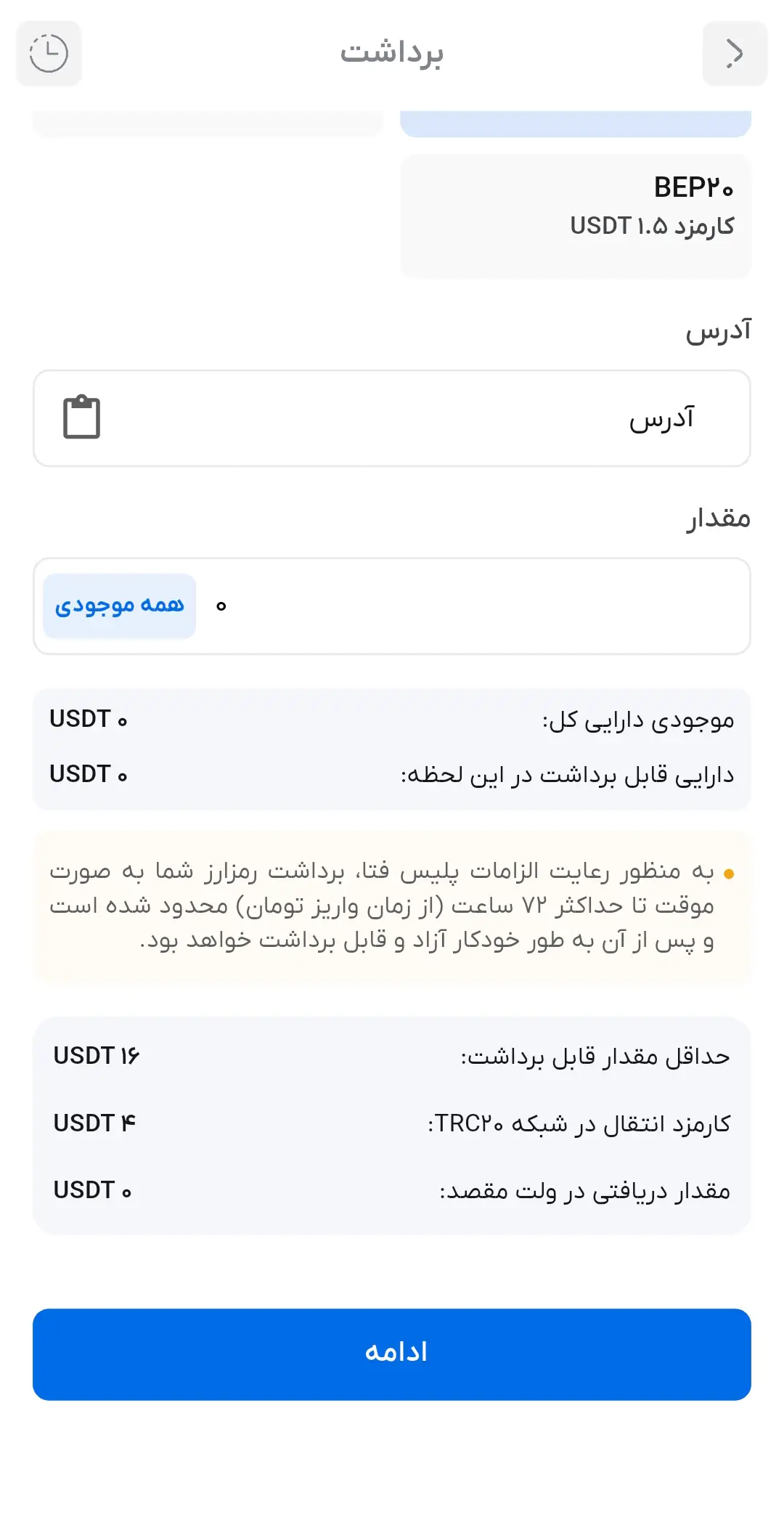Open withdrawal history clock icon
784x1538 pixels.
click(x=49, y=53)
